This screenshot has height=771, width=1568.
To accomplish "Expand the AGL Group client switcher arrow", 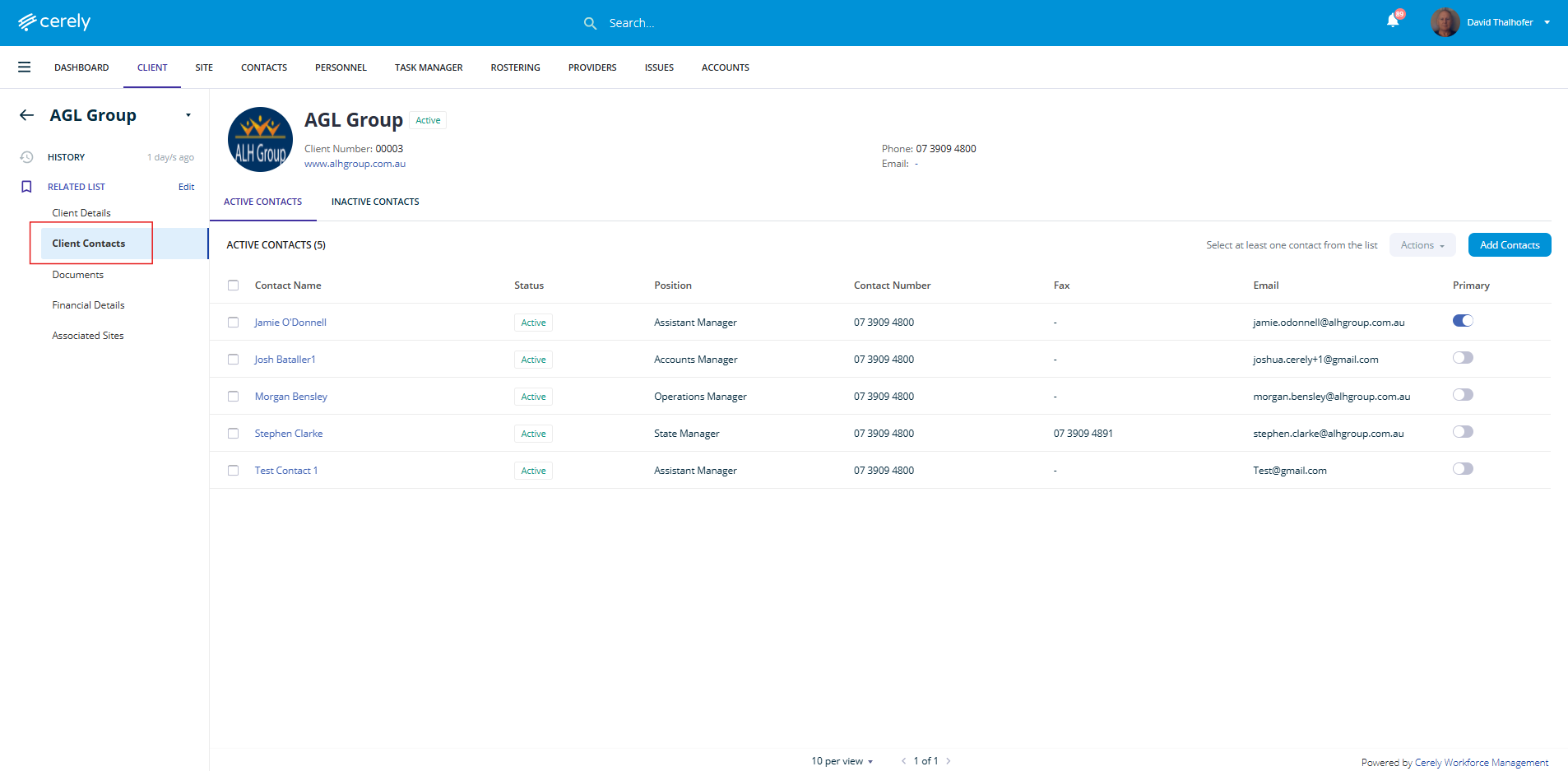I will [188, 115].
